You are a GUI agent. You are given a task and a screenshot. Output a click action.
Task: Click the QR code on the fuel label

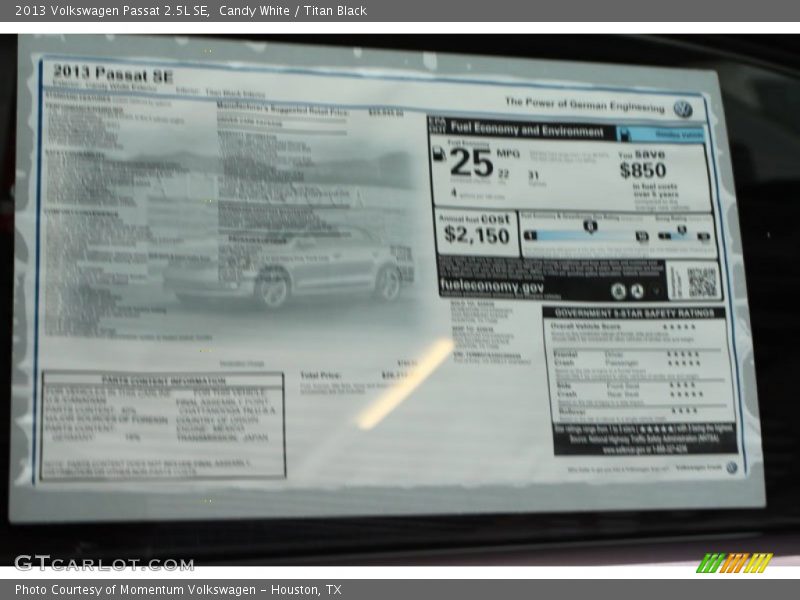tap(702, 282)
